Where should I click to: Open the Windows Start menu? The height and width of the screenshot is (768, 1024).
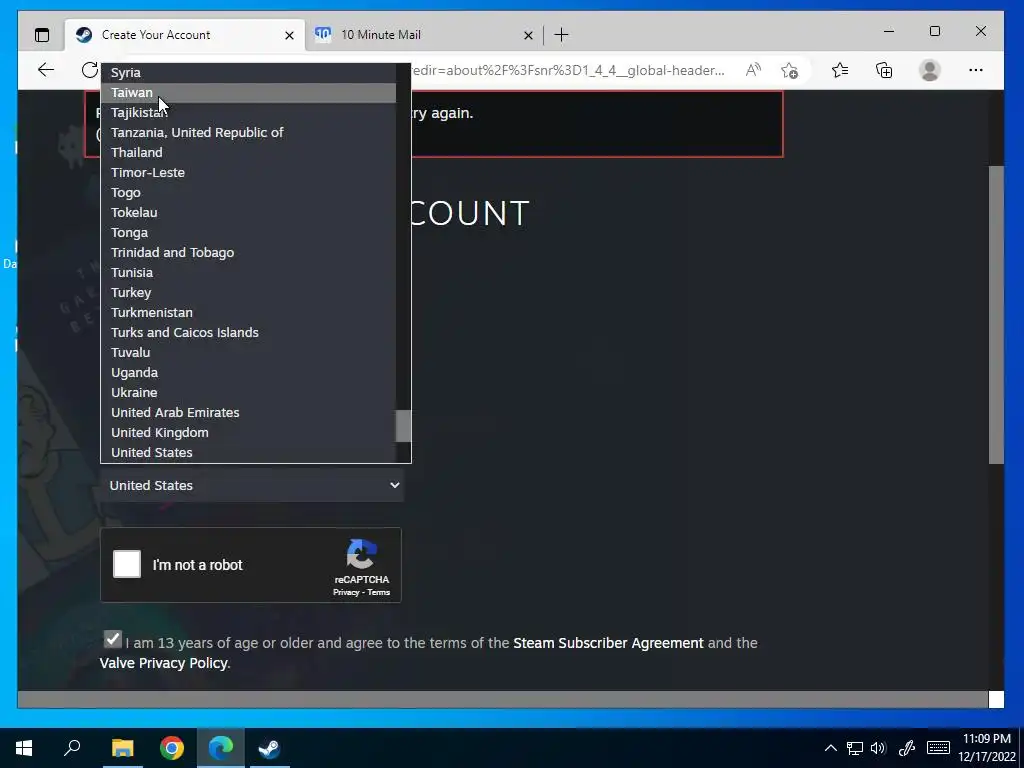coord(24,748)
